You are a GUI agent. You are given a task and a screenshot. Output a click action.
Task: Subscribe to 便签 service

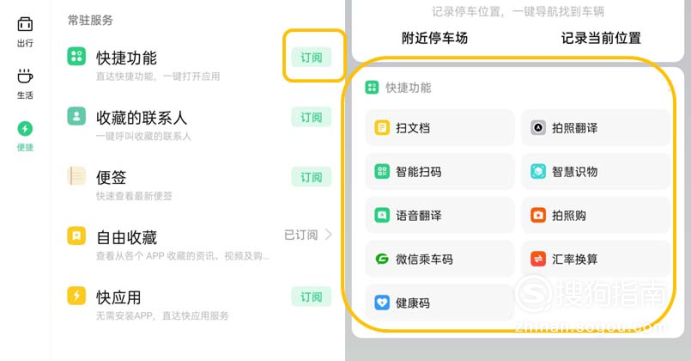point(311,177)
